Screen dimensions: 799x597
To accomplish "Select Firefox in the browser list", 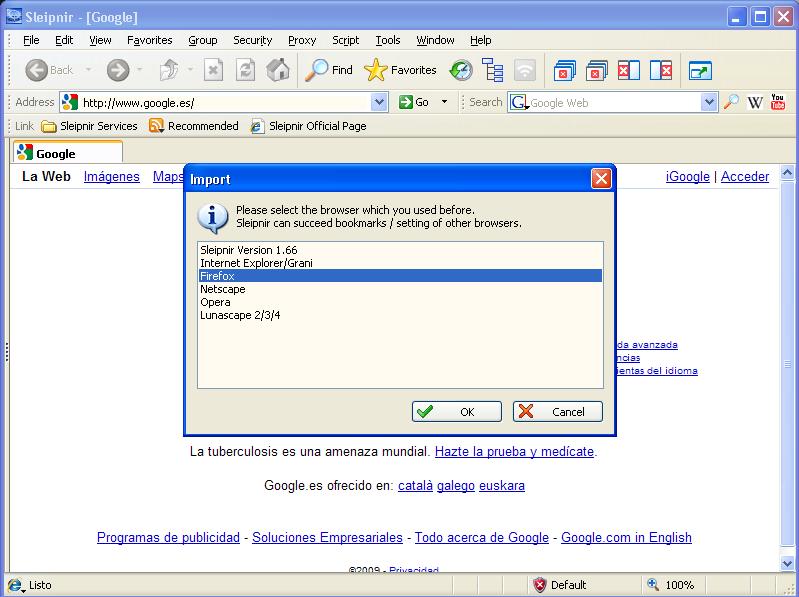I will (x=400, y=276).
